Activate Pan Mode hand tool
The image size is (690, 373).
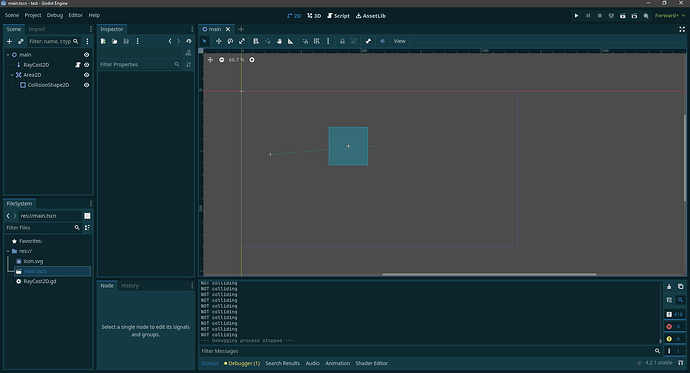click(x=279, y=41)
